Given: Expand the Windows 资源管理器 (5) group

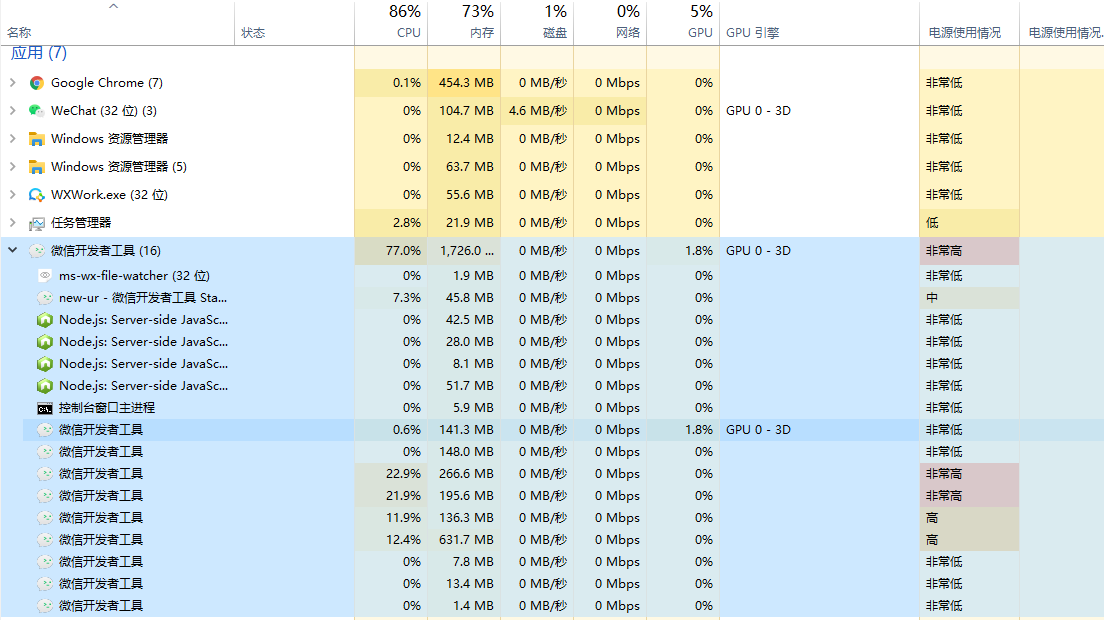Looking at the screenshot, I should 13,167.
